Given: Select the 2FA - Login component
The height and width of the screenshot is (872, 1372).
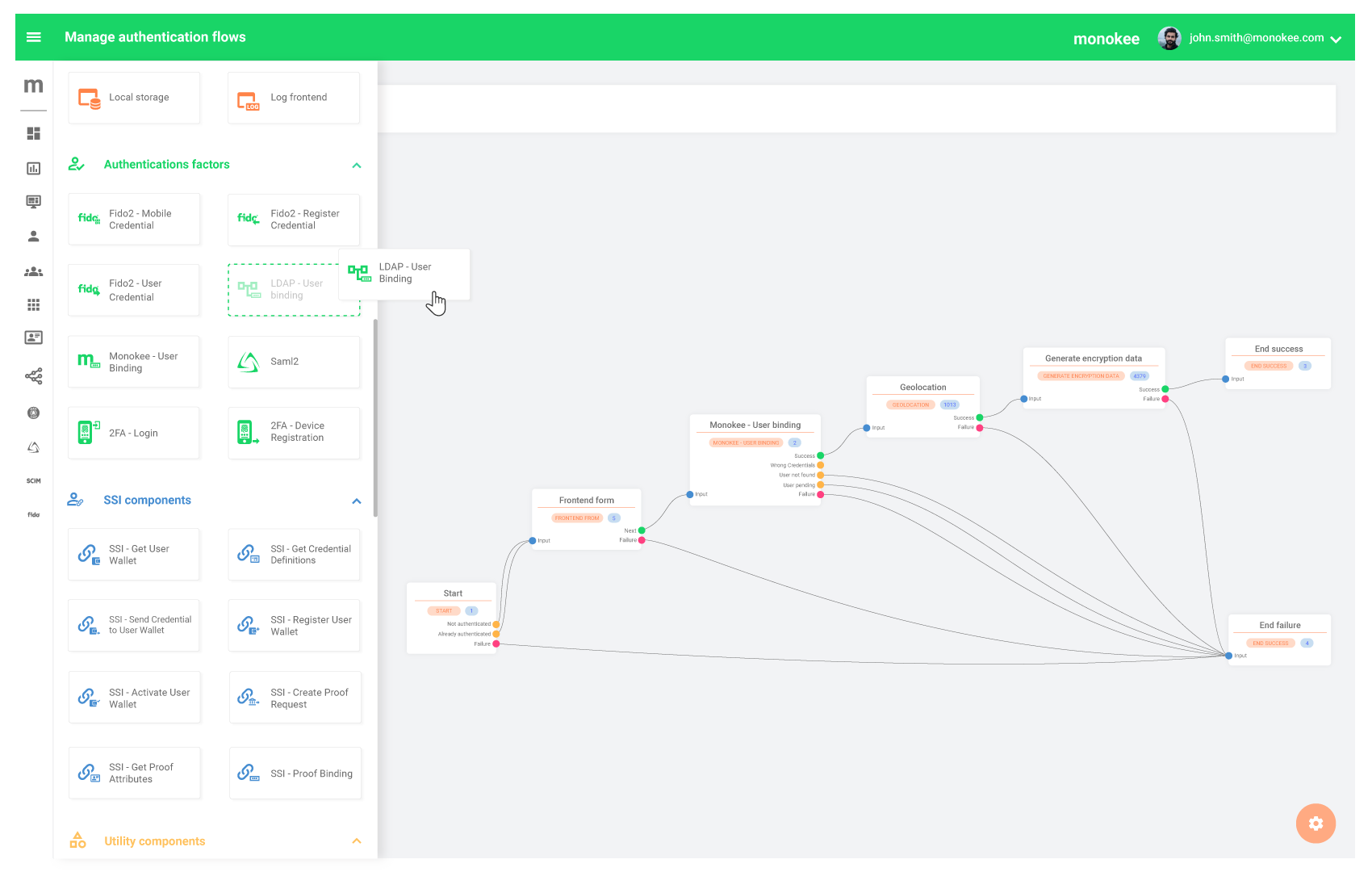Looking at the screenshot, I should (x=134, y=433).
